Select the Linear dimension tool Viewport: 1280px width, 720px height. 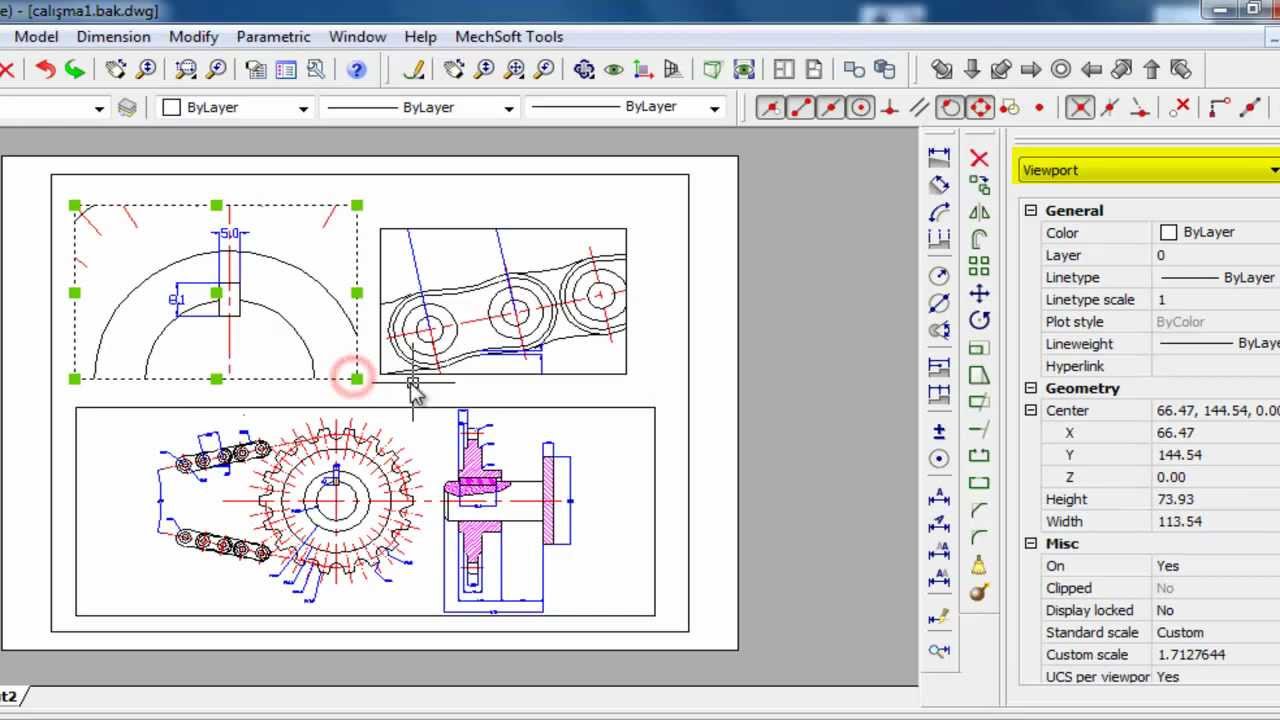pyautogui.click(x=939, y=157)
